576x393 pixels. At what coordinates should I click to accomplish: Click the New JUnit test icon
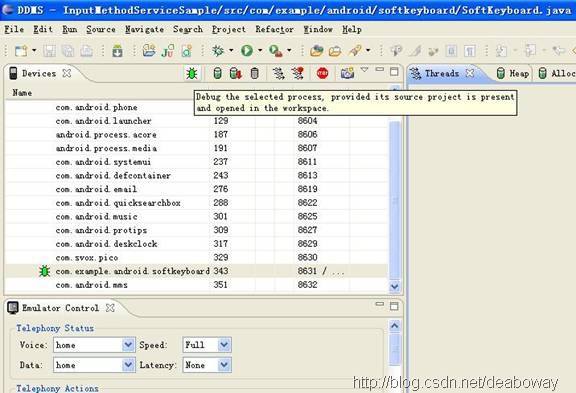pyautogui.click(x=168, y=51)
